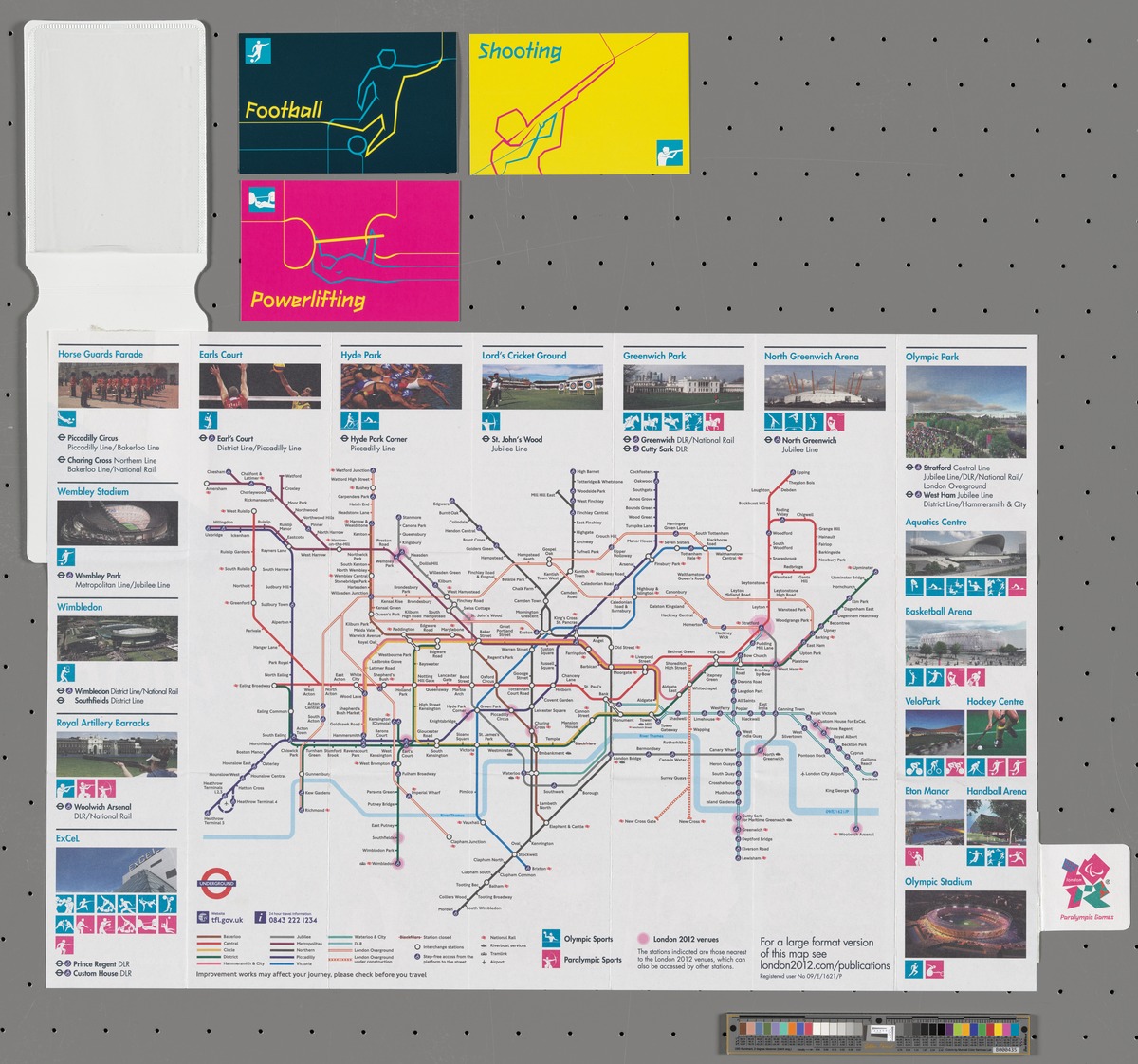Click the Olympic Stadium heading

click(938, 881)
